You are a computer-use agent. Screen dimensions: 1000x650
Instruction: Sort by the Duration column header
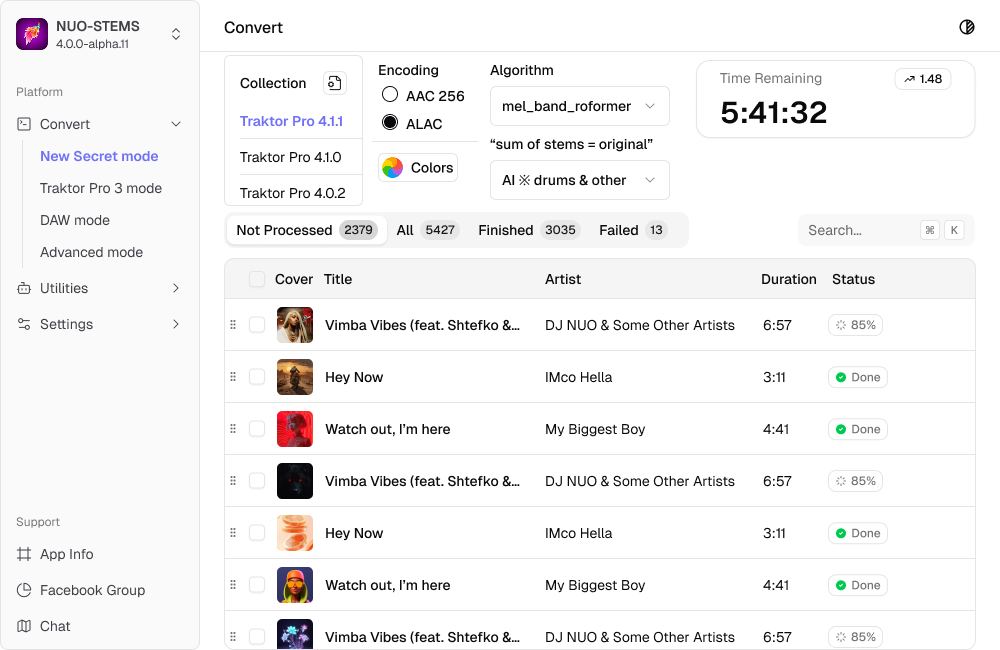pyautogui.click(x=788, y=279)
